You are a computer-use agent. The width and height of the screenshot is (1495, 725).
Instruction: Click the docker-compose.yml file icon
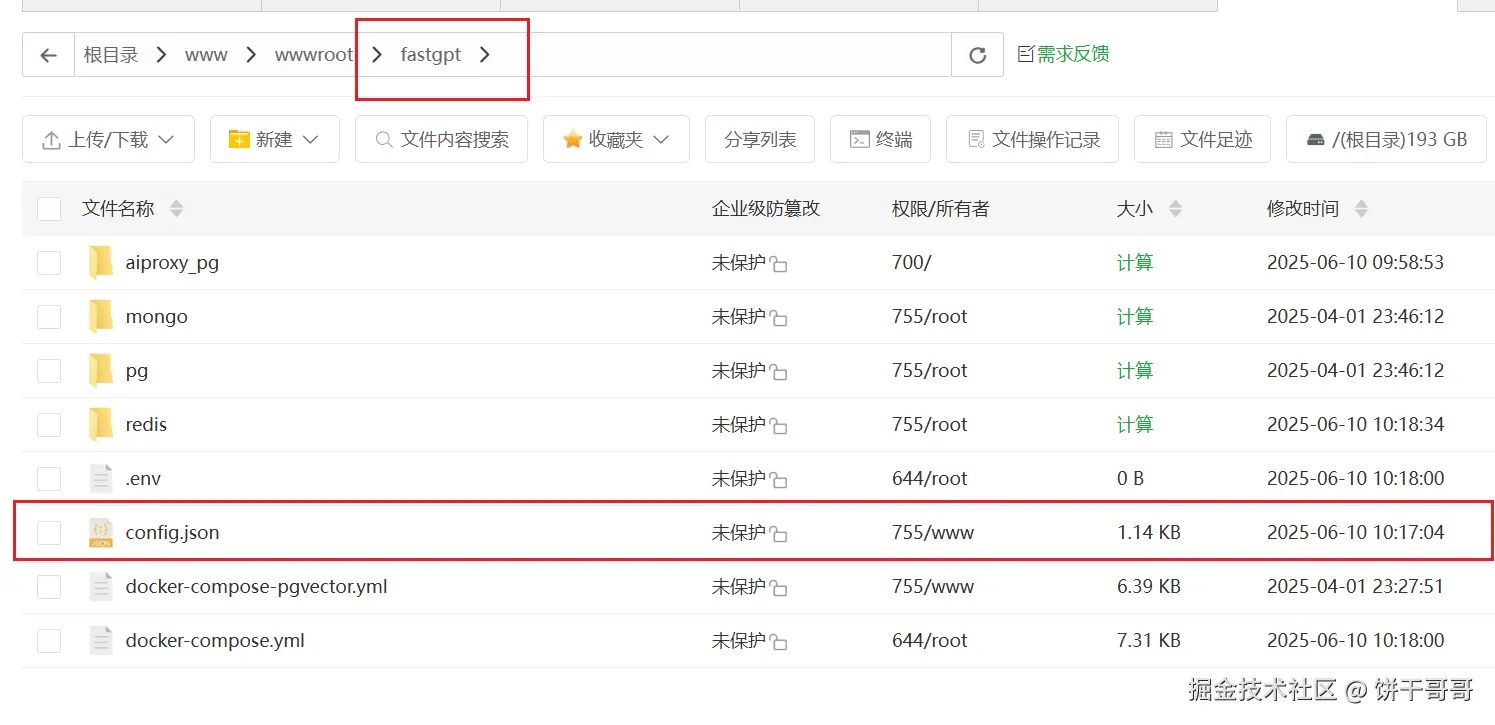point(101,641)
